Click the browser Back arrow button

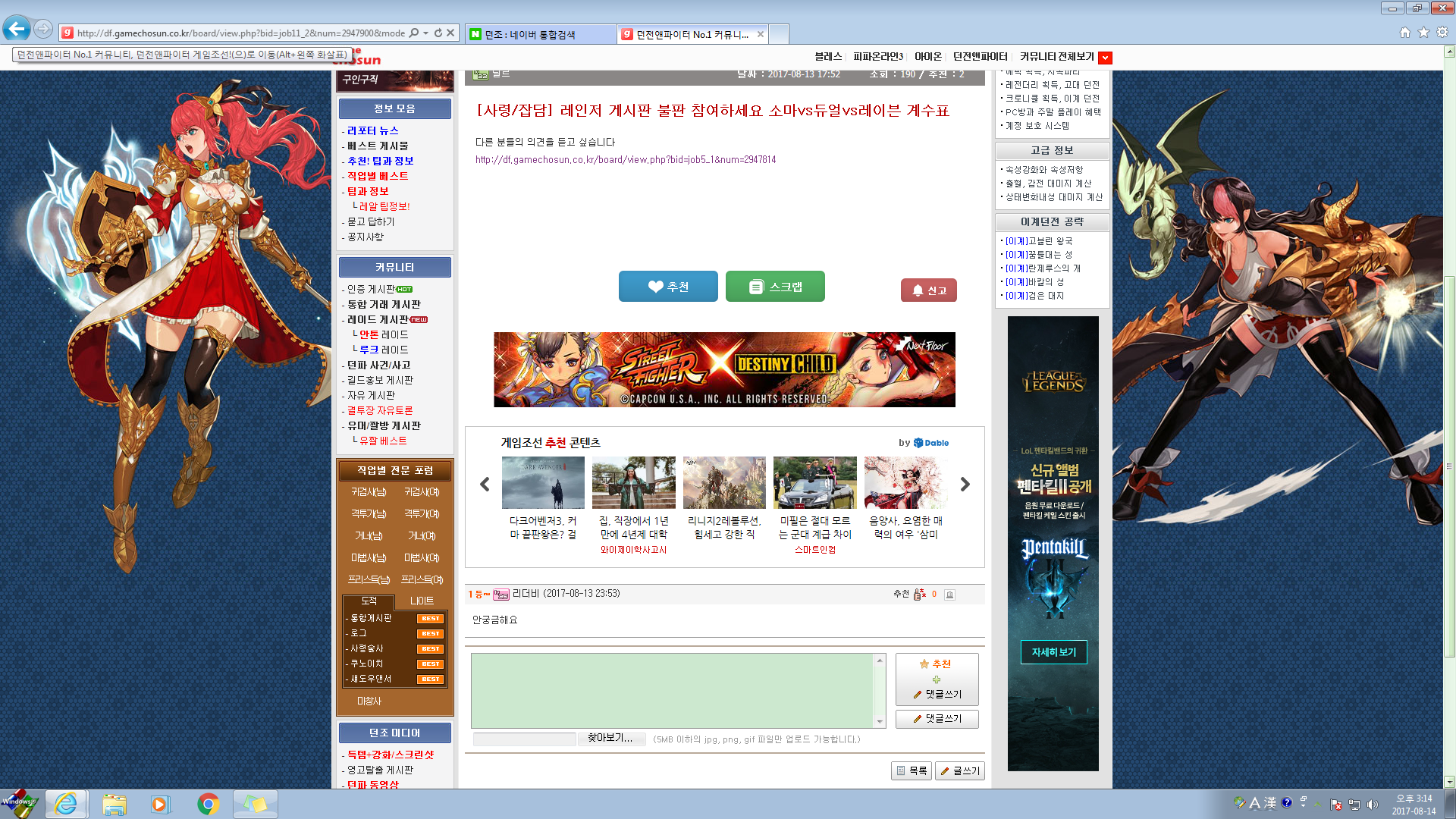click(17, 30)
